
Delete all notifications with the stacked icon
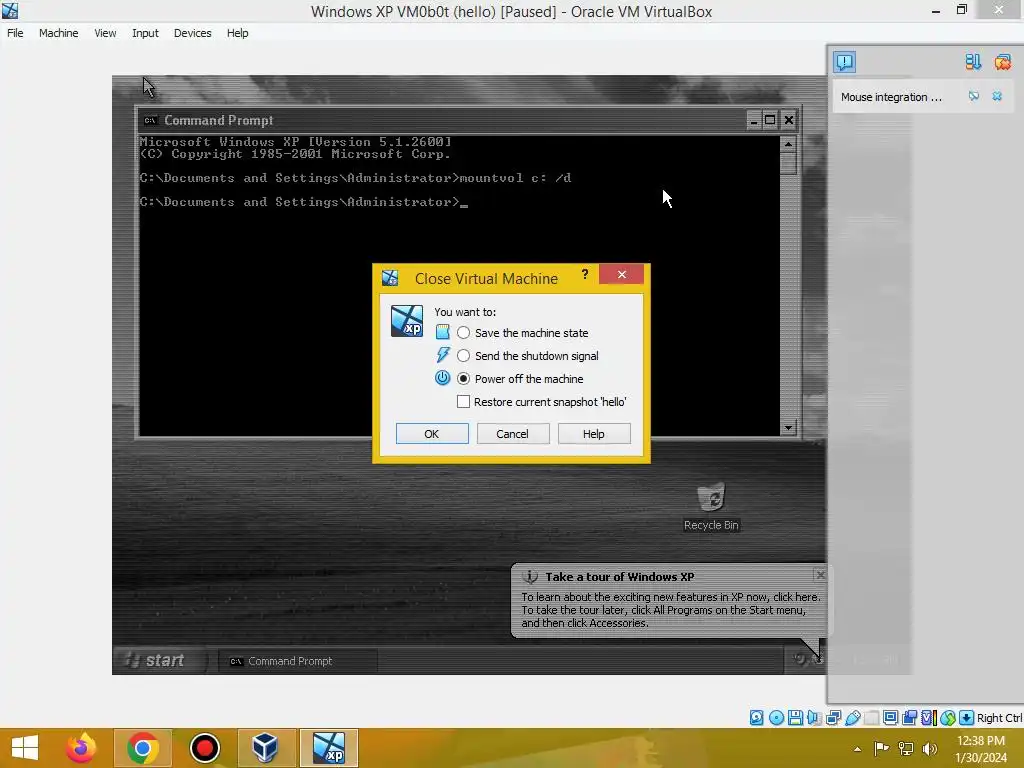[1002, 62]
